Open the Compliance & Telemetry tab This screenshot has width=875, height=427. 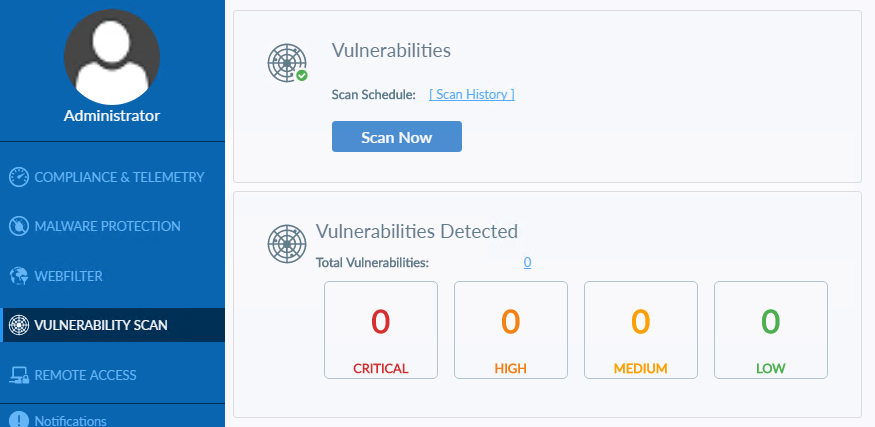click(119, 177)
